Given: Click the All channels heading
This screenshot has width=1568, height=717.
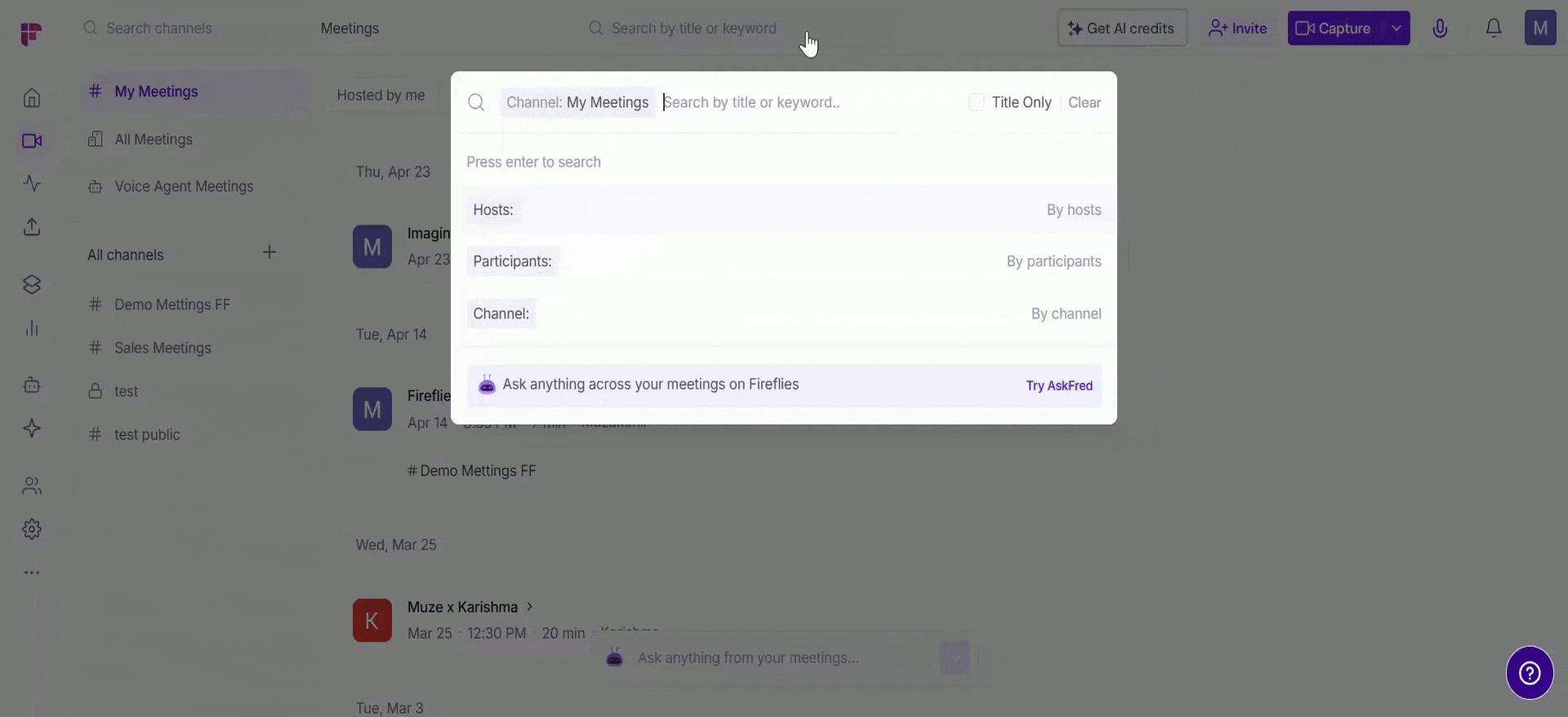Looking at the screenshot, I should tap(126, 255).
